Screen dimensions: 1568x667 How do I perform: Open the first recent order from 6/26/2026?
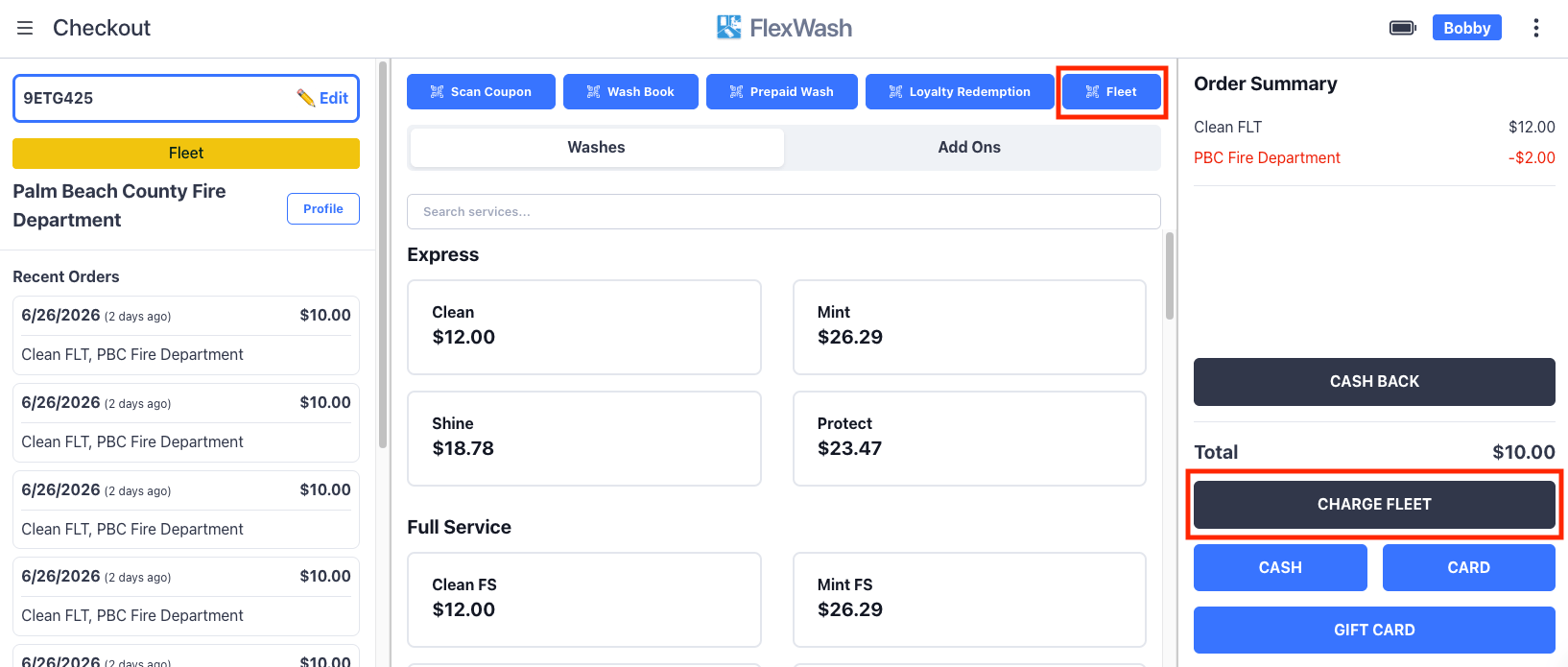pyautogui.click(x=186, y=335)
